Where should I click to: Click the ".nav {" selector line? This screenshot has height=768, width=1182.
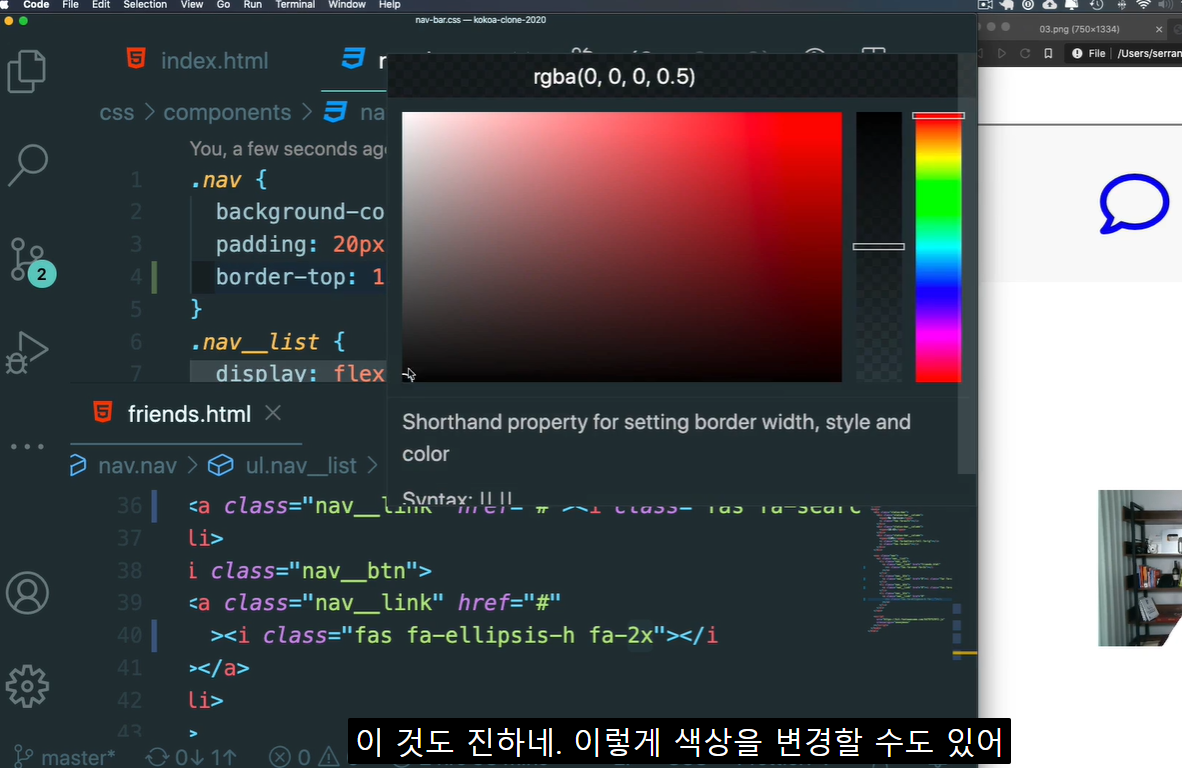pos(228,179)
